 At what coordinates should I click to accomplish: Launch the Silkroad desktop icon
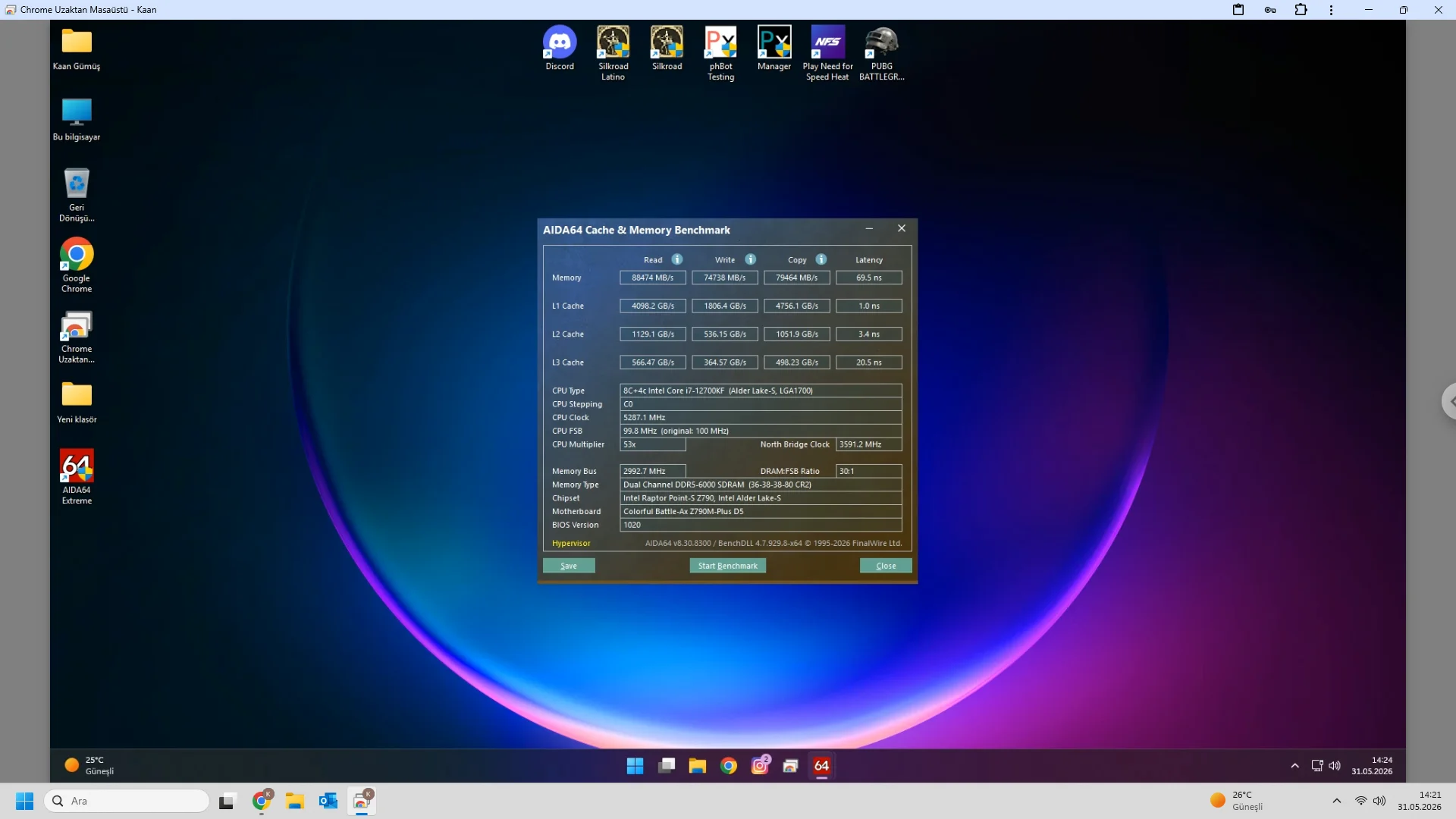coord(667,49)
